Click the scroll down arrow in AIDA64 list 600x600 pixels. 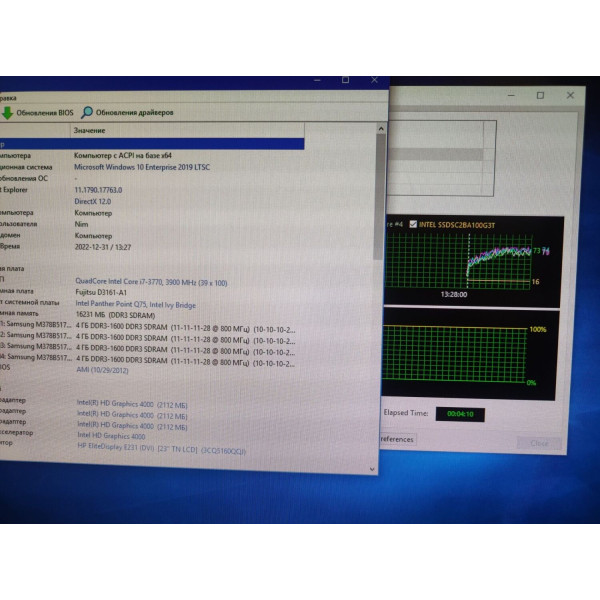coord(372,469)
